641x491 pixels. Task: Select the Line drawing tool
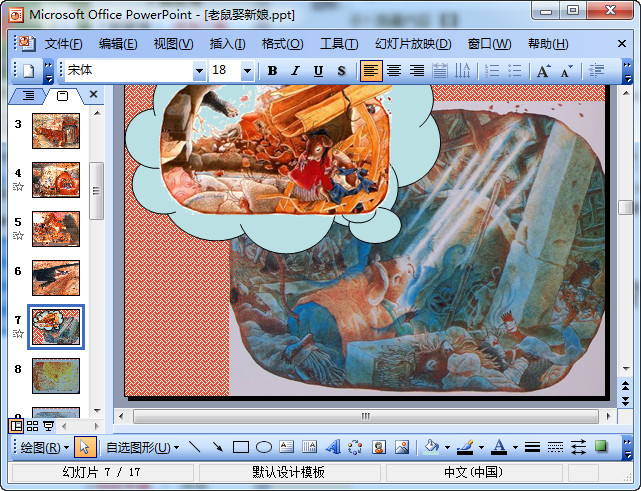pyautogui.click(x=195, y=447)
